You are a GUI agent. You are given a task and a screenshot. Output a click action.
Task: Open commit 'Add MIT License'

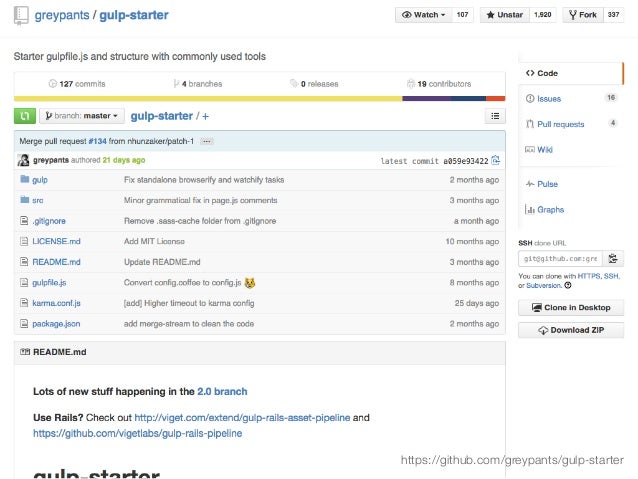[154, 241]
